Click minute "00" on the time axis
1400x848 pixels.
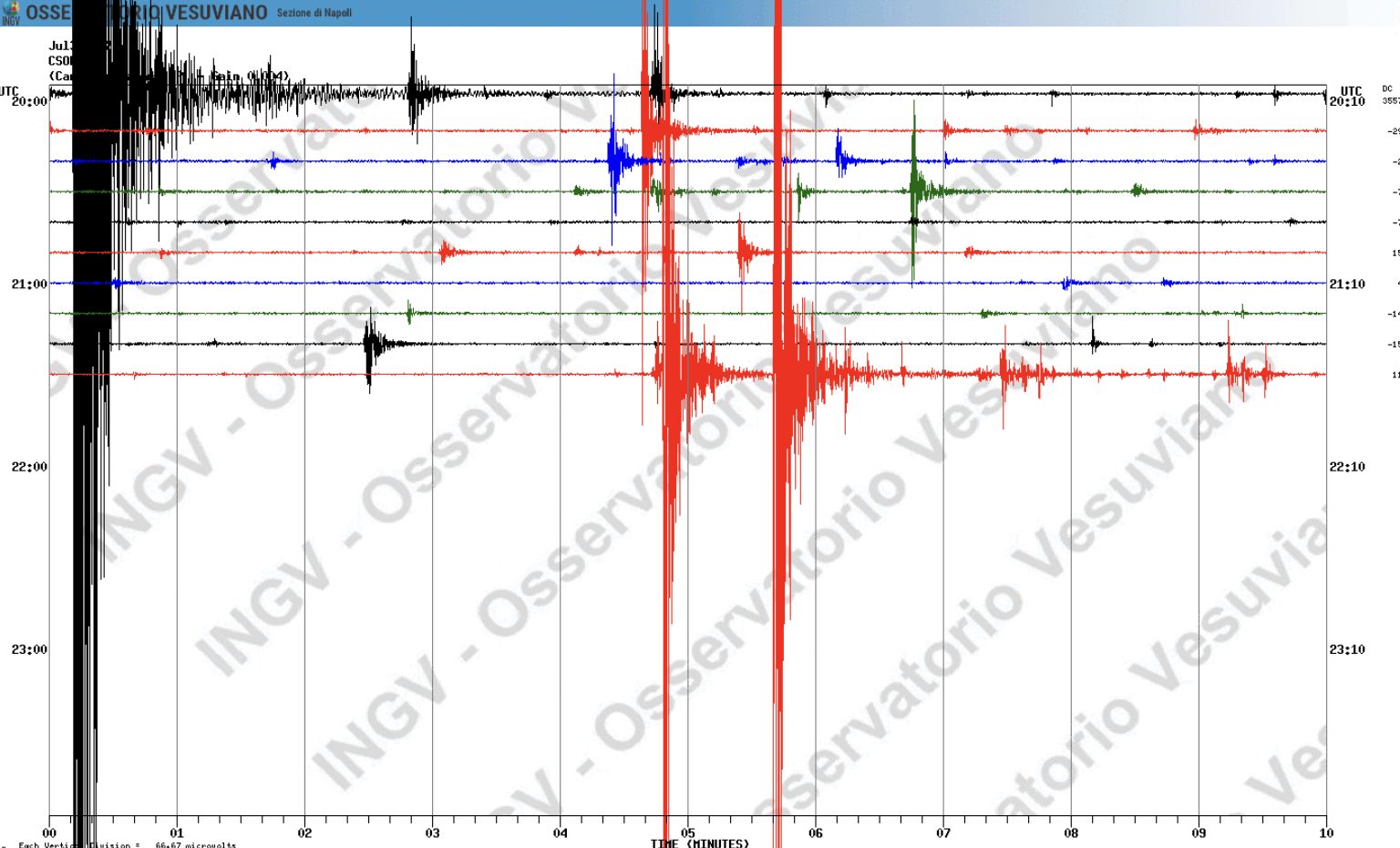click(49, 832)
